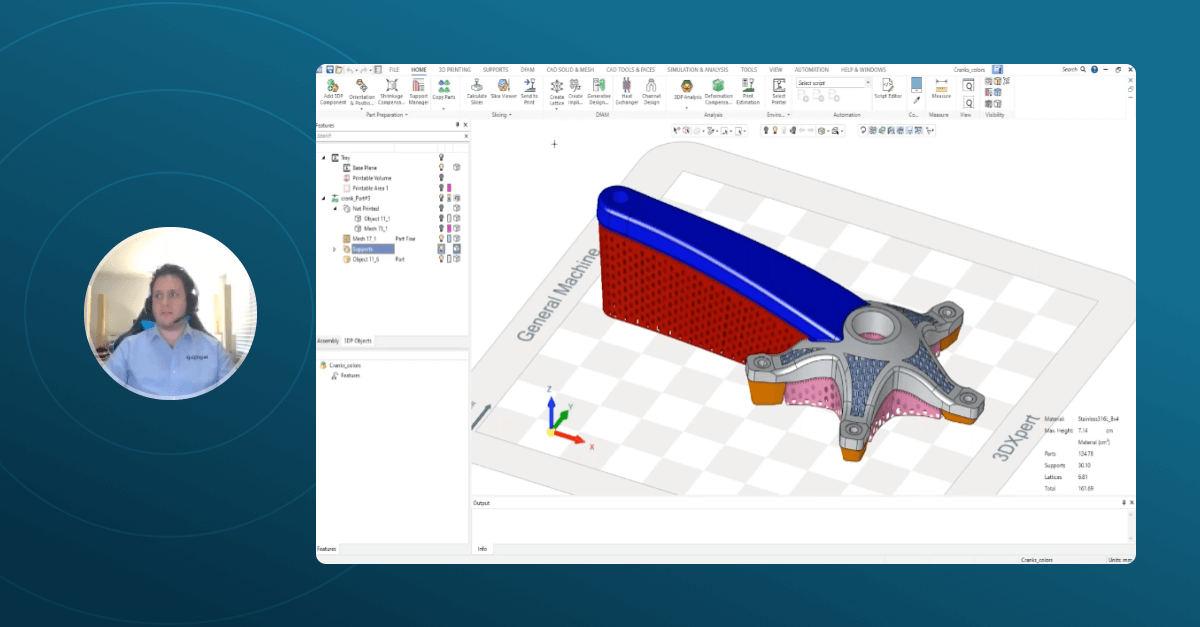Screen dimensions: 1200x627
Task: Open the Select script dropdown
Action: (x=867, y=83)
